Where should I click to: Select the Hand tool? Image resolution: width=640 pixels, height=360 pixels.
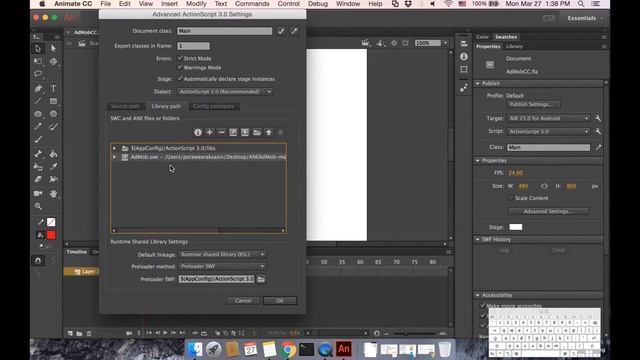(x=53, y=193)
